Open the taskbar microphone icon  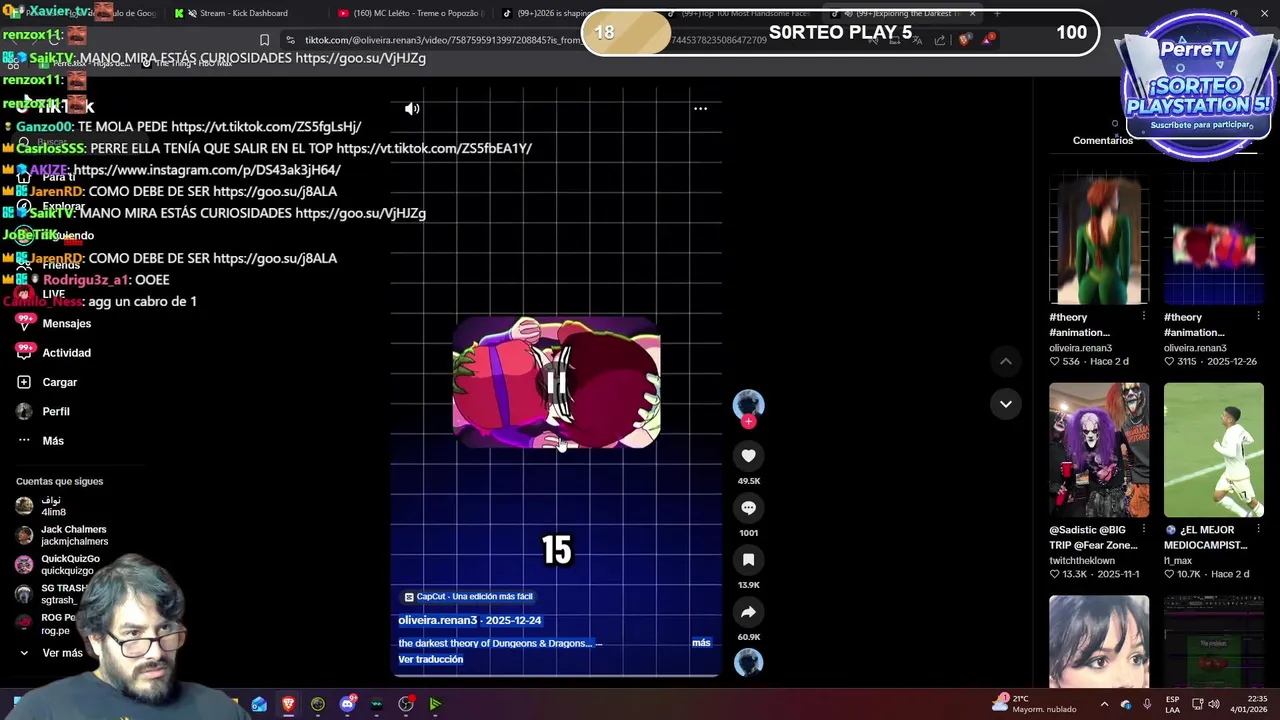point(1147,704)
